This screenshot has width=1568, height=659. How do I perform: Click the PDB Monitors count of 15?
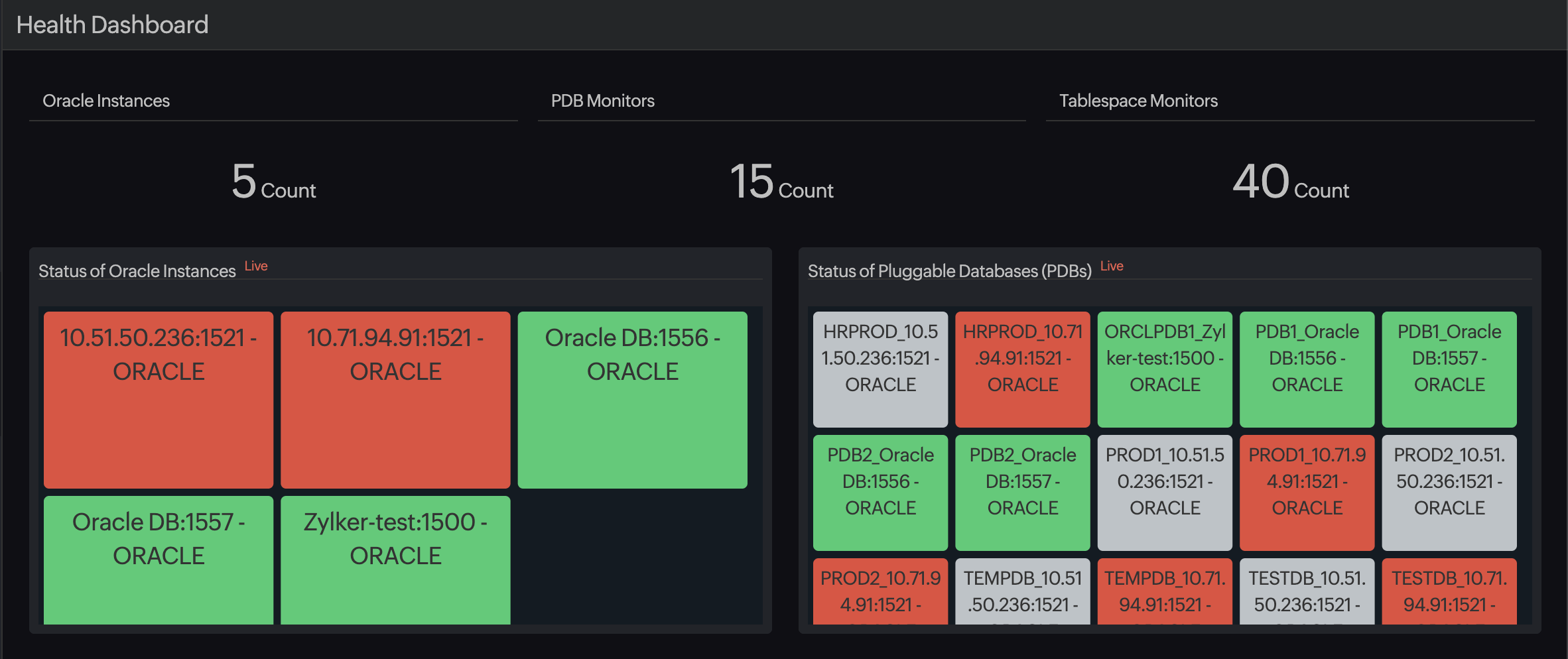[780, 183]
